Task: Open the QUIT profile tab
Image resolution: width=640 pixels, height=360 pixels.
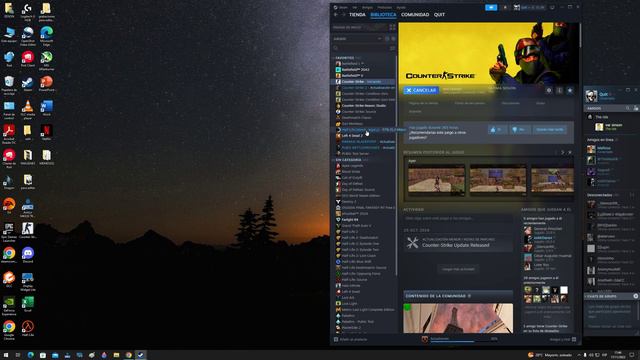Action: [x=439, y=15]
